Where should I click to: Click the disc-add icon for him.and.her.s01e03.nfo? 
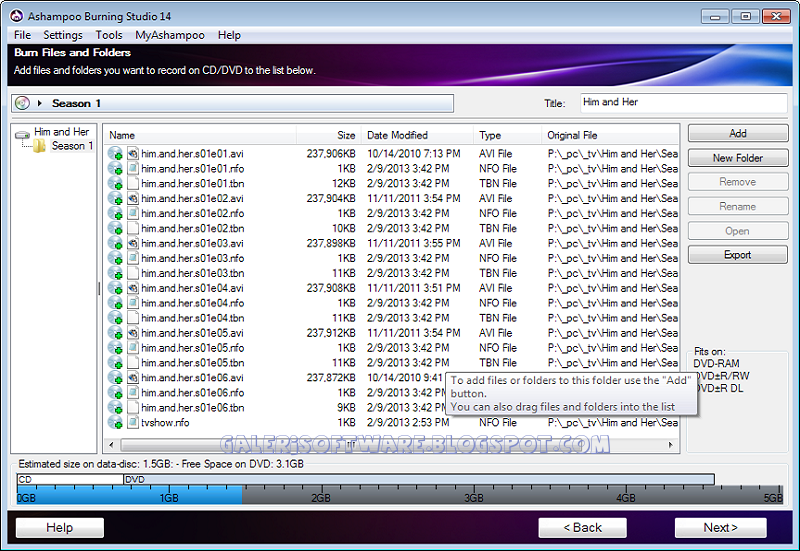pyautogui.click(x=115, y=258)
